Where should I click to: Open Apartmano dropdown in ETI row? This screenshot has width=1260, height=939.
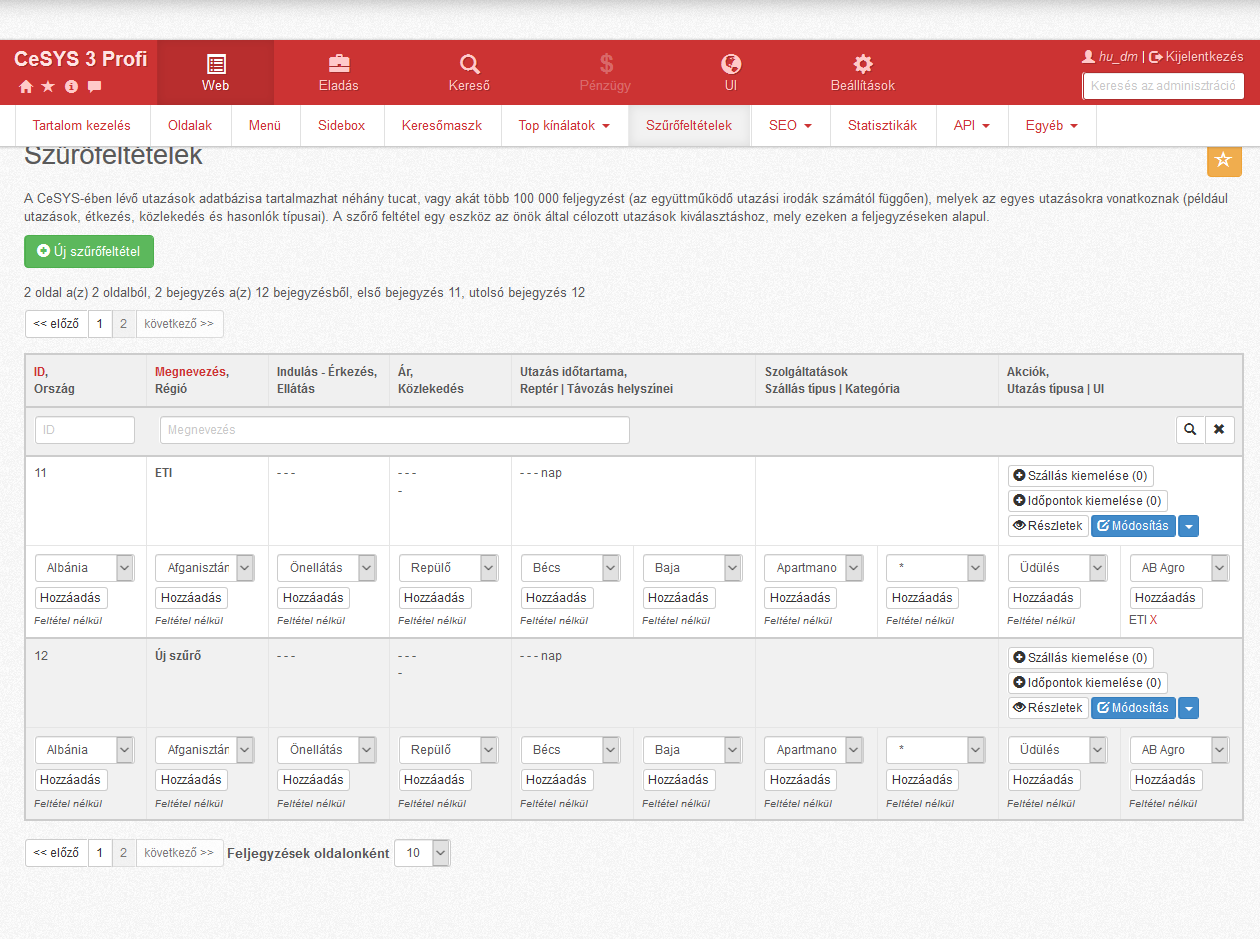[x=813, y=568]
